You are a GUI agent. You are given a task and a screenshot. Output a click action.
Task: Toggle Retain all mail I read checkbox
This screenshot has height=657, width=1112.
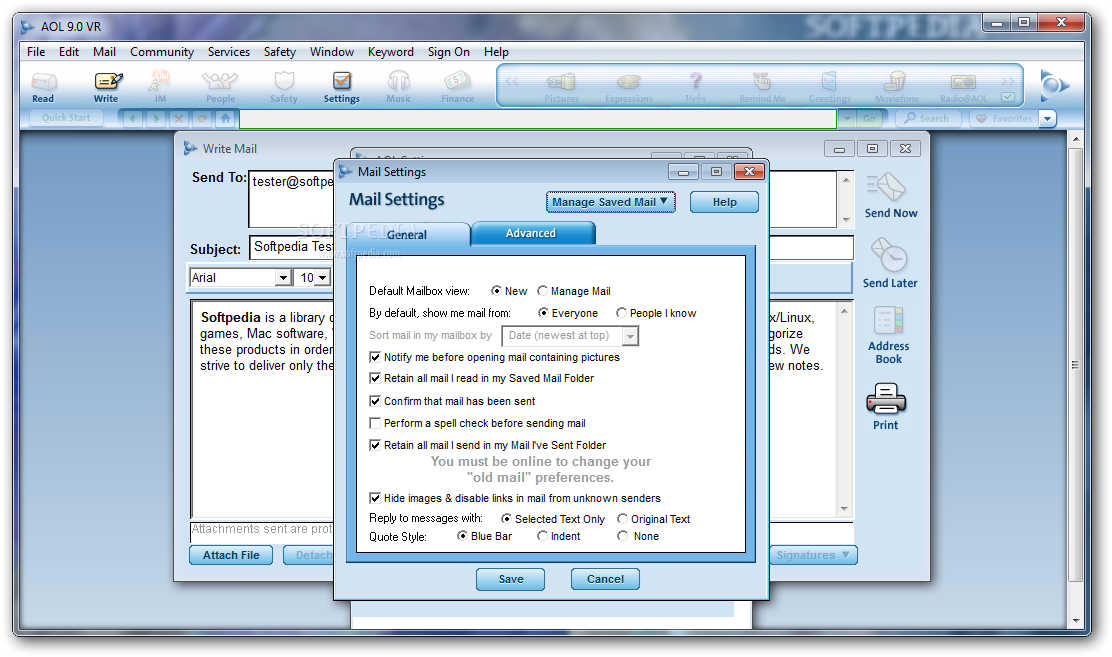tap(375, 378)
